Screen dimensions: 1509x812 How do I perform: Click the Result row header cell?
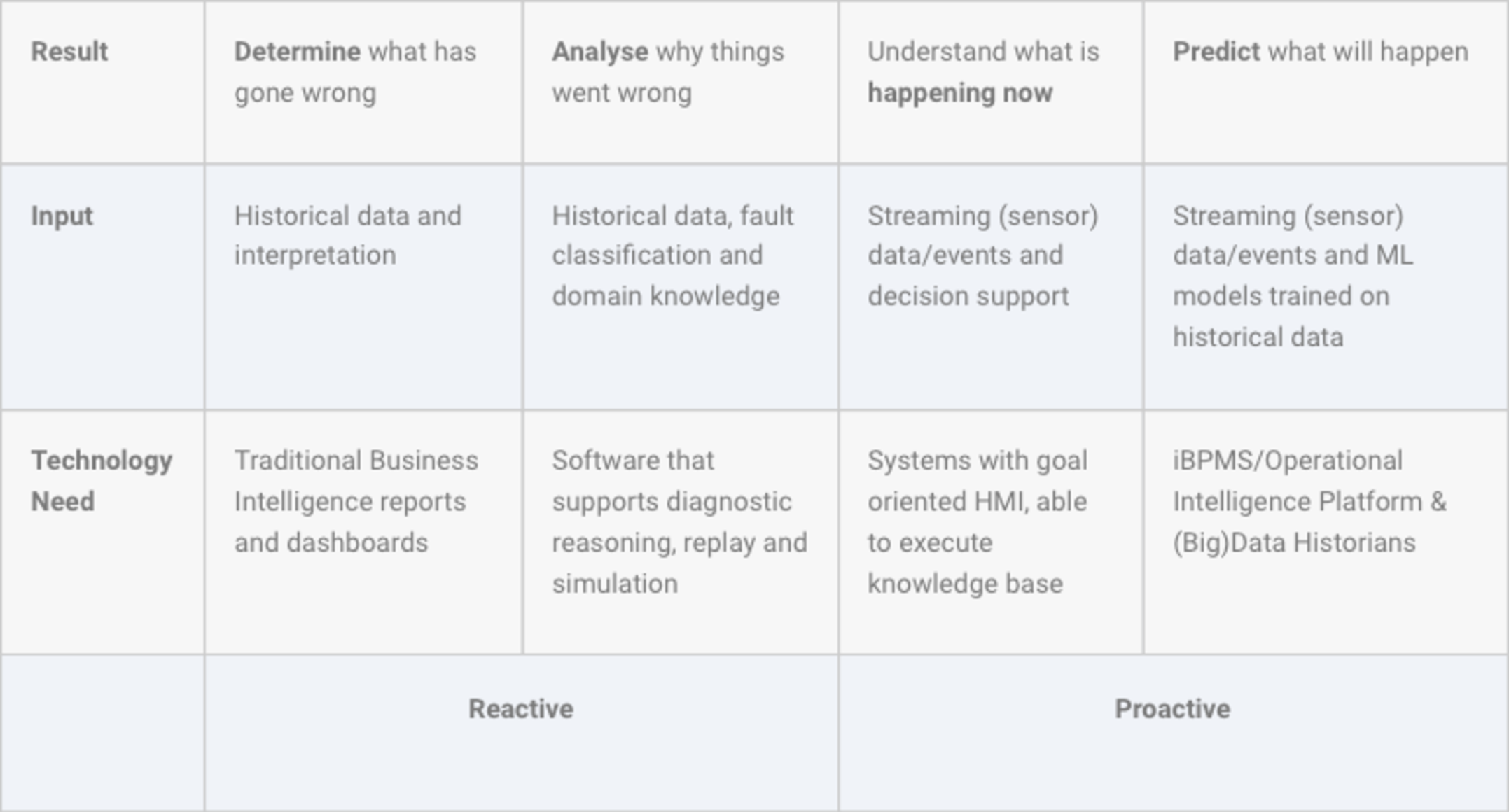pos(103,83)
